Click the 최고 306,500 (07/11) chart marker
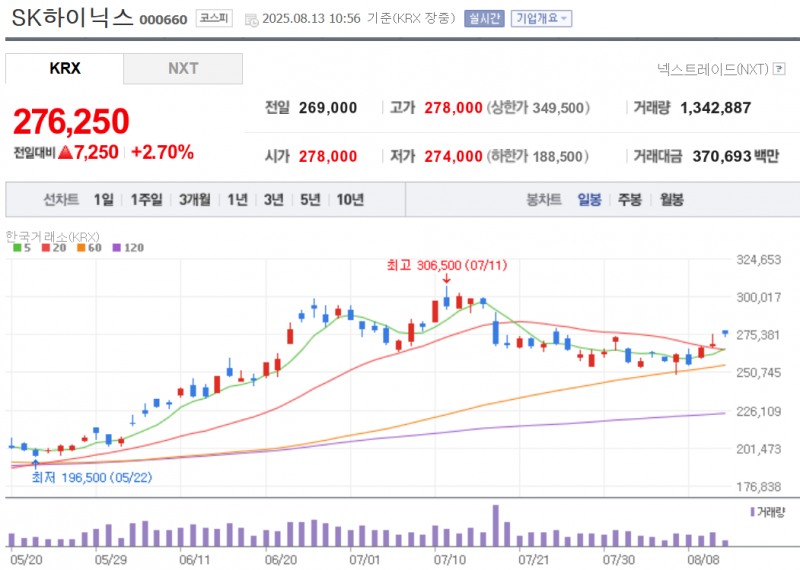Image resolution: width=800 pixels, height=570 pixels. 447,265
